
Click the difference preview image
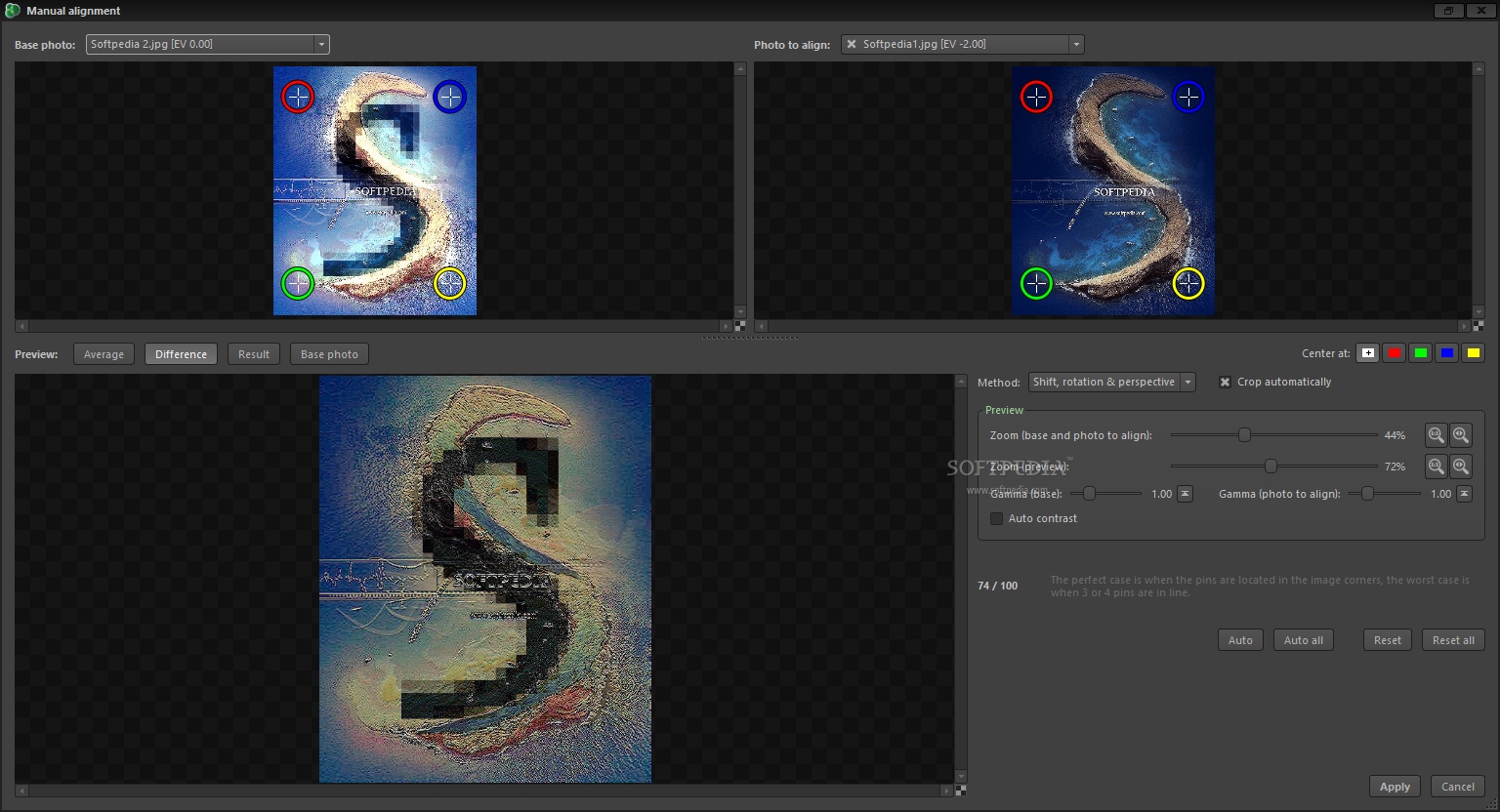point(485,580)
